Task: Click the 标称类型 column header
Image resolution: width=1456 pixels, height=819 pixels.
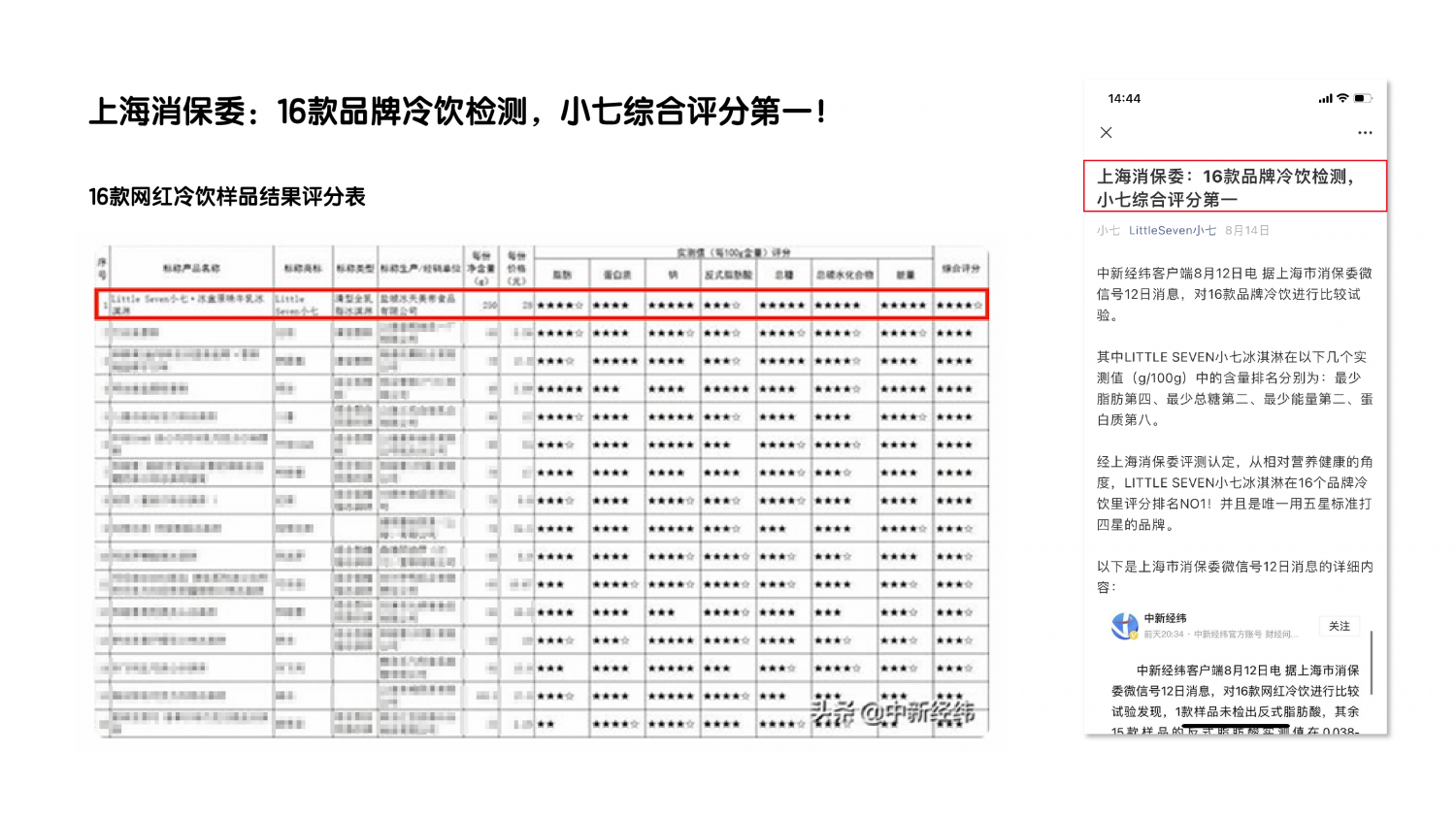Action: point(354,268)
